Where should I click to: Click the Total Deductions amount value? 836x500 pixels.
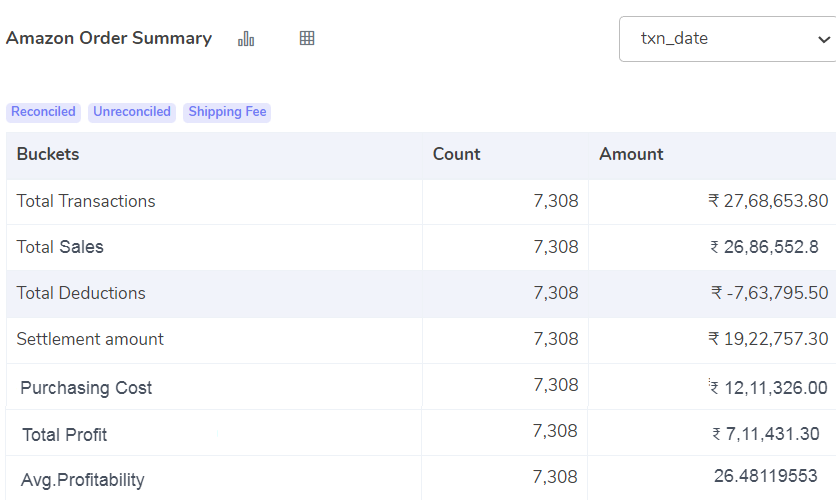(x=769, y=293)
